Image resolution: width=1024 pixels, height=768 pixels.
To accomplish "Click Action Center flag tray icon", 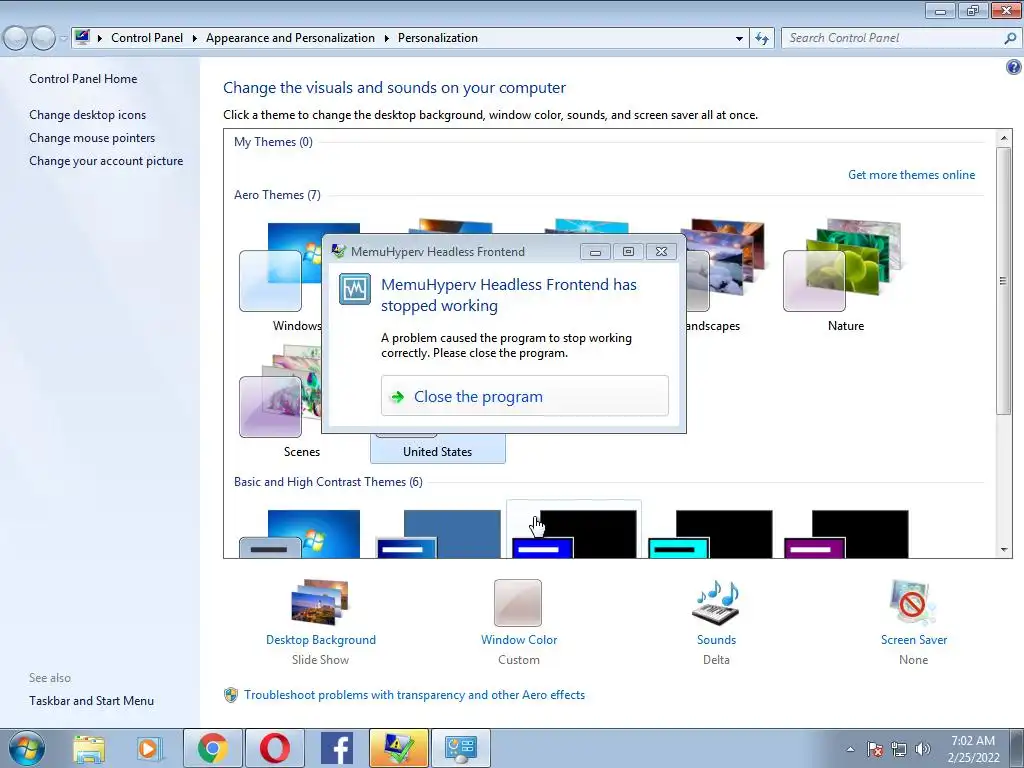I will (874, 749).
